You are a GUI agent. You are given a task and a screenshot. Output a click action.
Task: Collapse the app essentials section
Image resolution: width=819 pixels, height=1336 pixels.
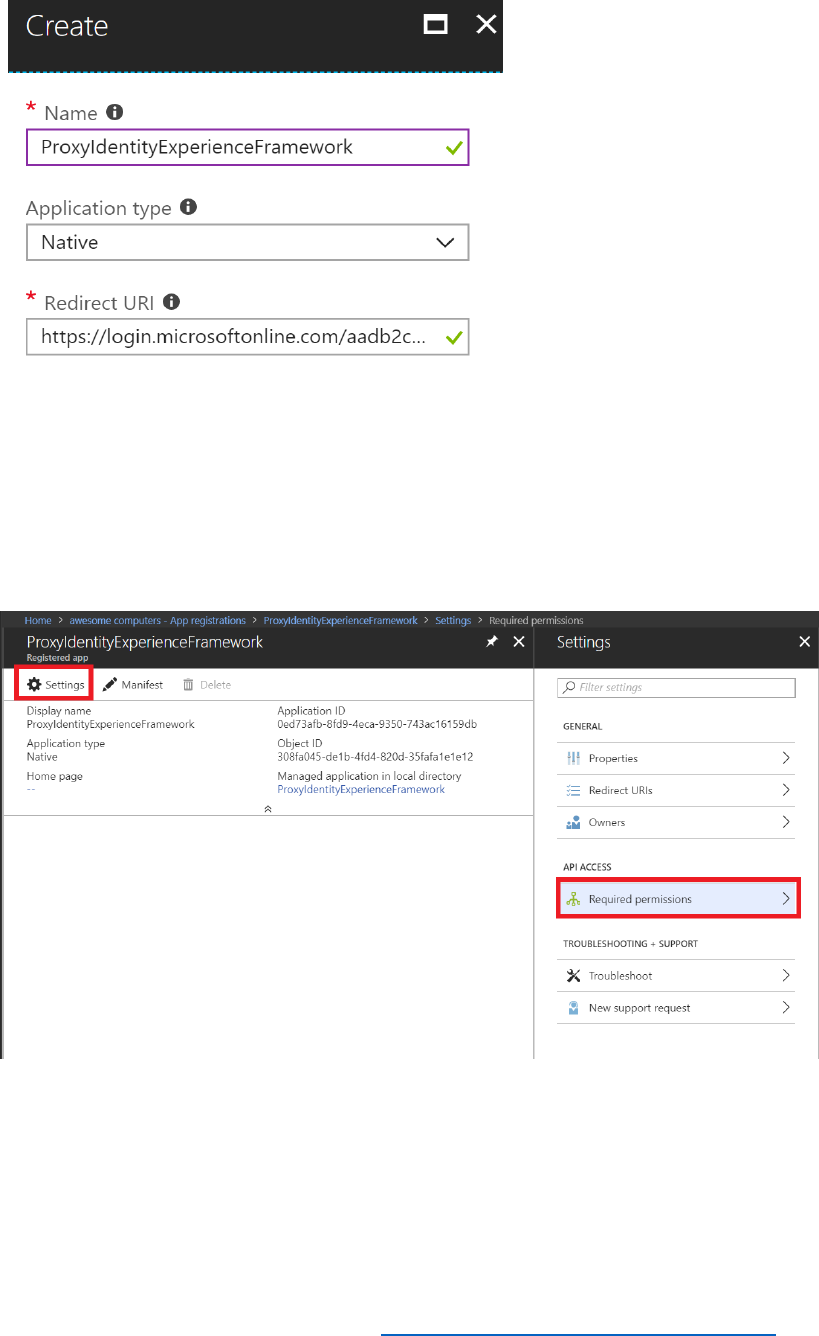pos(268,808)
